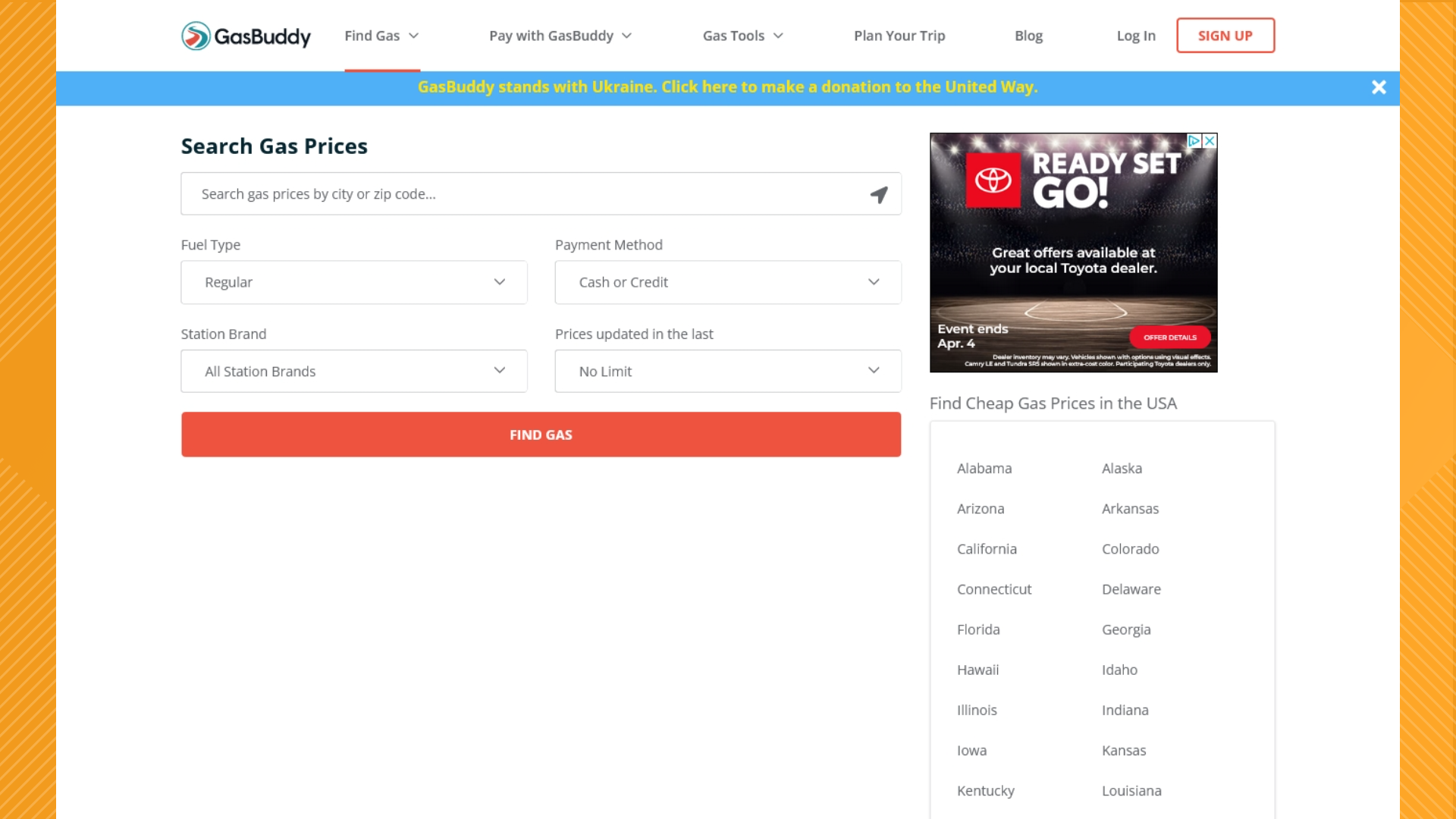Viewport: 1456px width, 819px height.
Task: Select California from the state list
Action: [987, 549]
